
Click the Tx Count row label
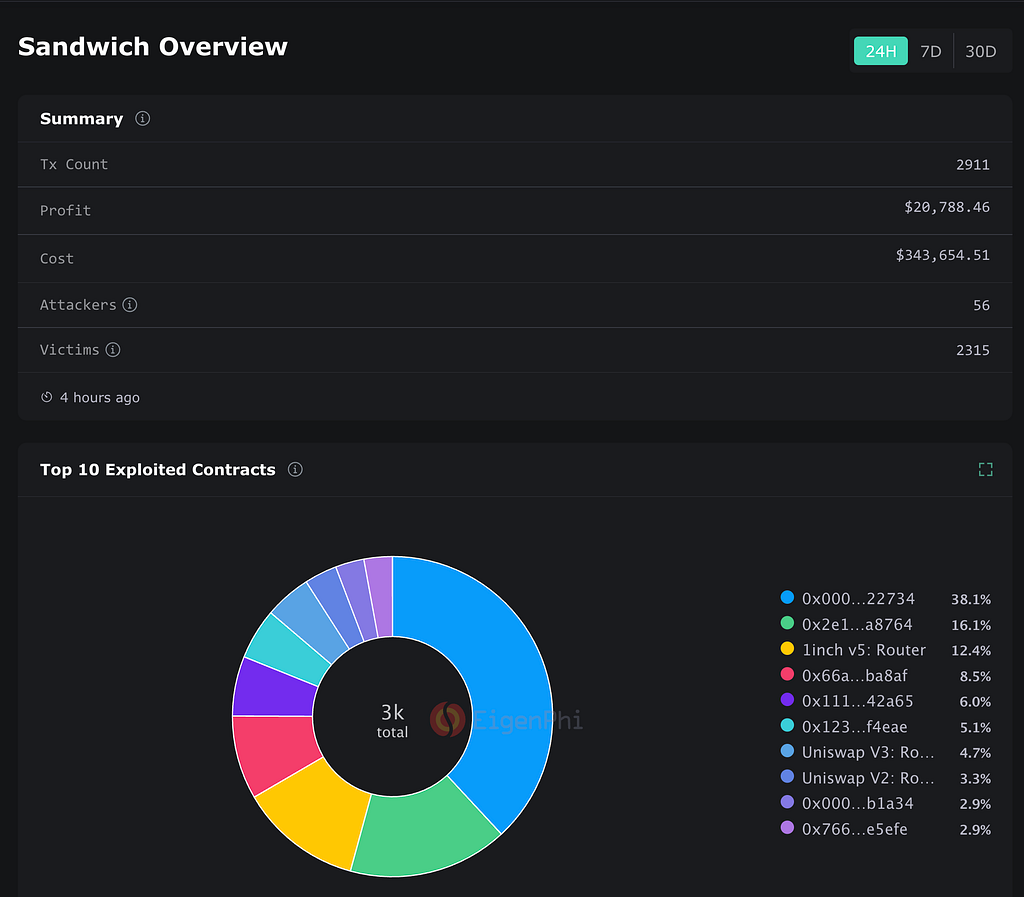click(x=74, y=165)
